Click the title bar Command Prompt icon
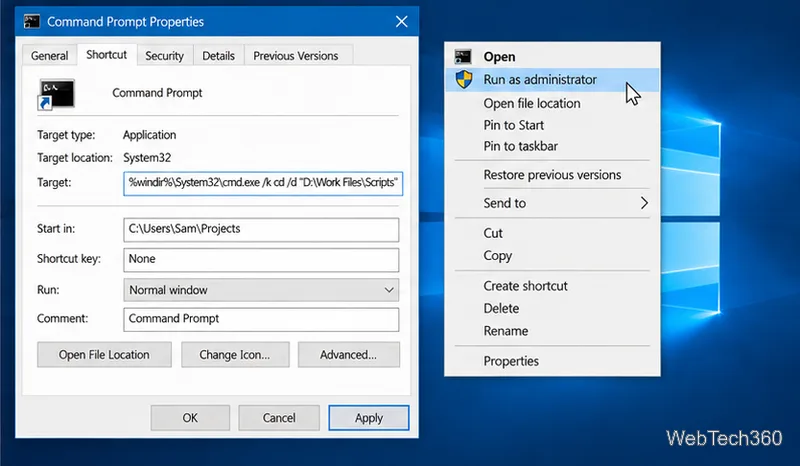This screenshot has height=466, width=800. (32, 21)
